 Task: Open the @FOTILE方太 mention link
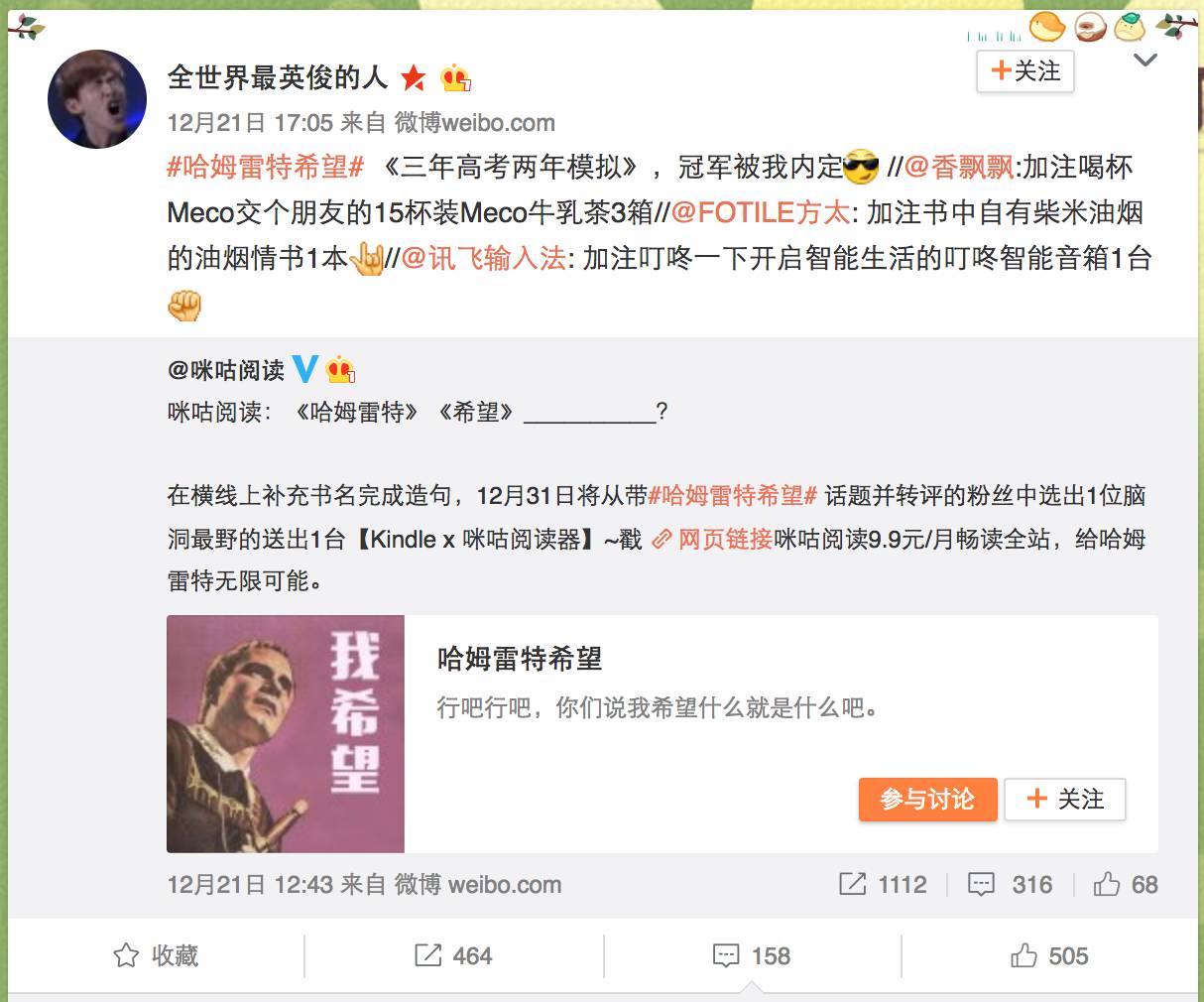[x=761, y=212]
